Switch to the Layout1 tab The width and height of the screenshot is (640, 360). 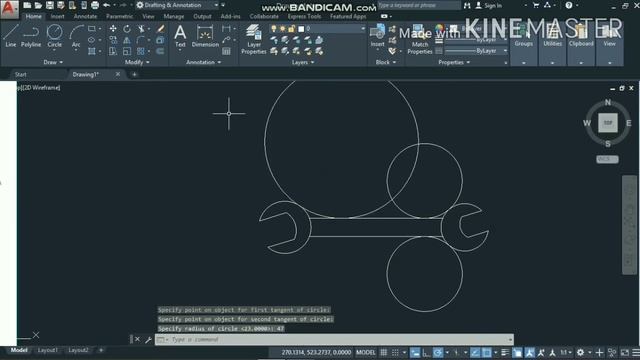(47, 350)
